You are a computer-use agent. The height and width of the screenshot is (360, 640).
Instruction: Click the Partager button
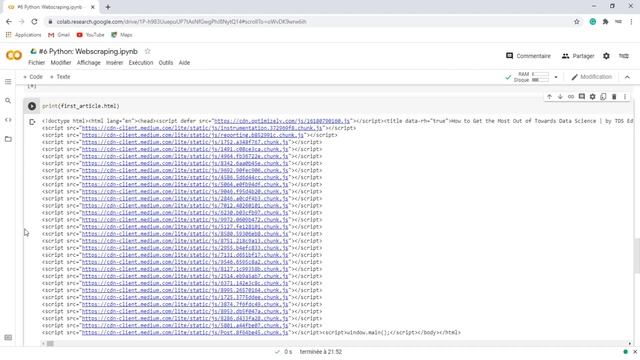(x=578, y=56)
